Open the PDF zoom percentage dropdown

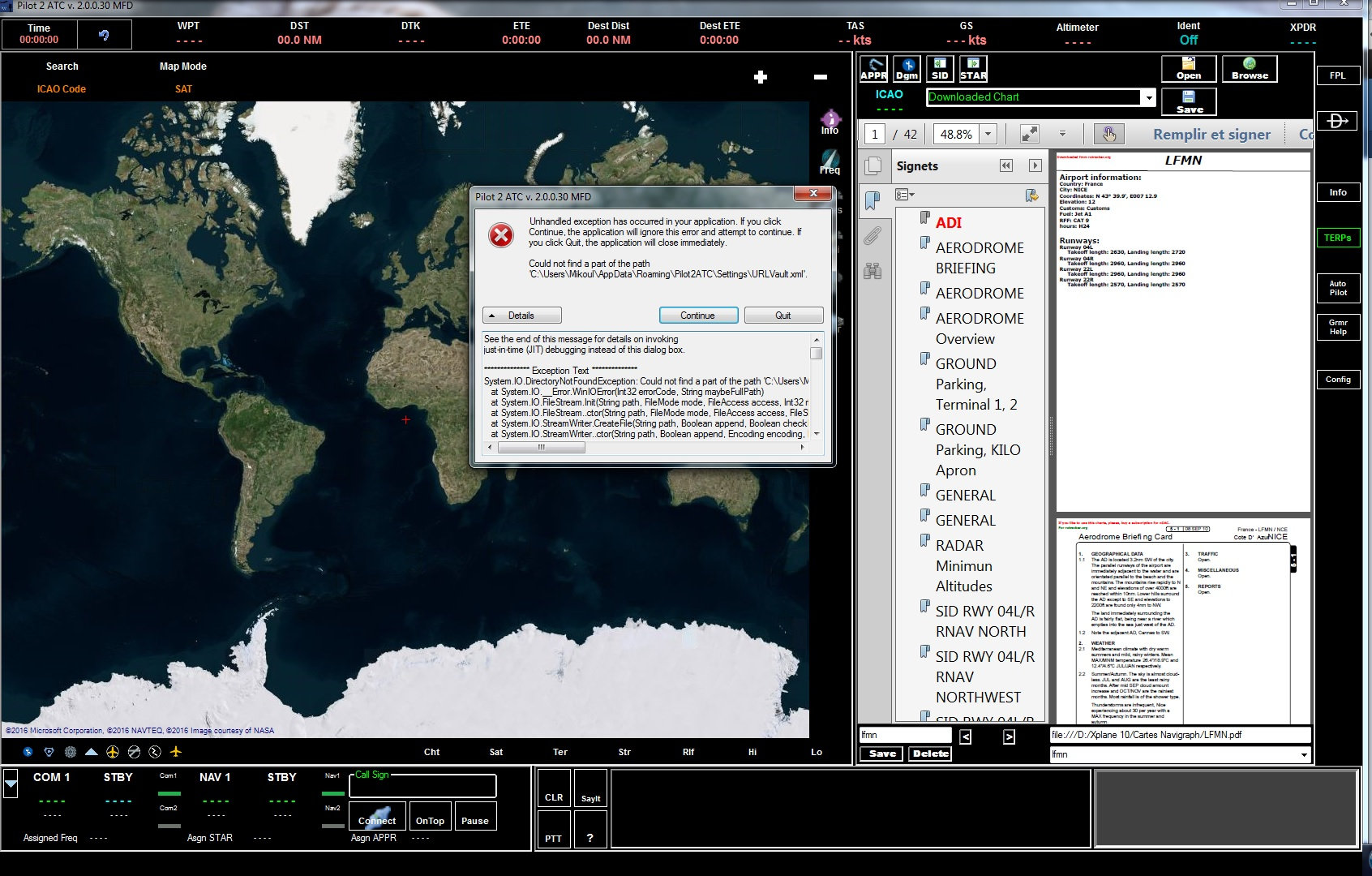(x=988, y=135)
